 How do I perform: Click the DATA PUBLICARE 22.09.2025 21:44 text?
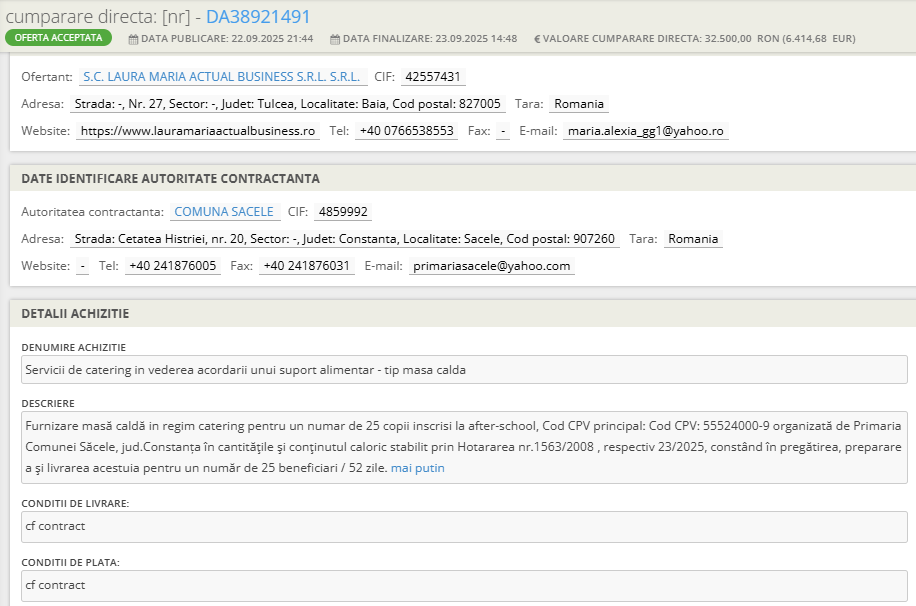coord(227,39)
